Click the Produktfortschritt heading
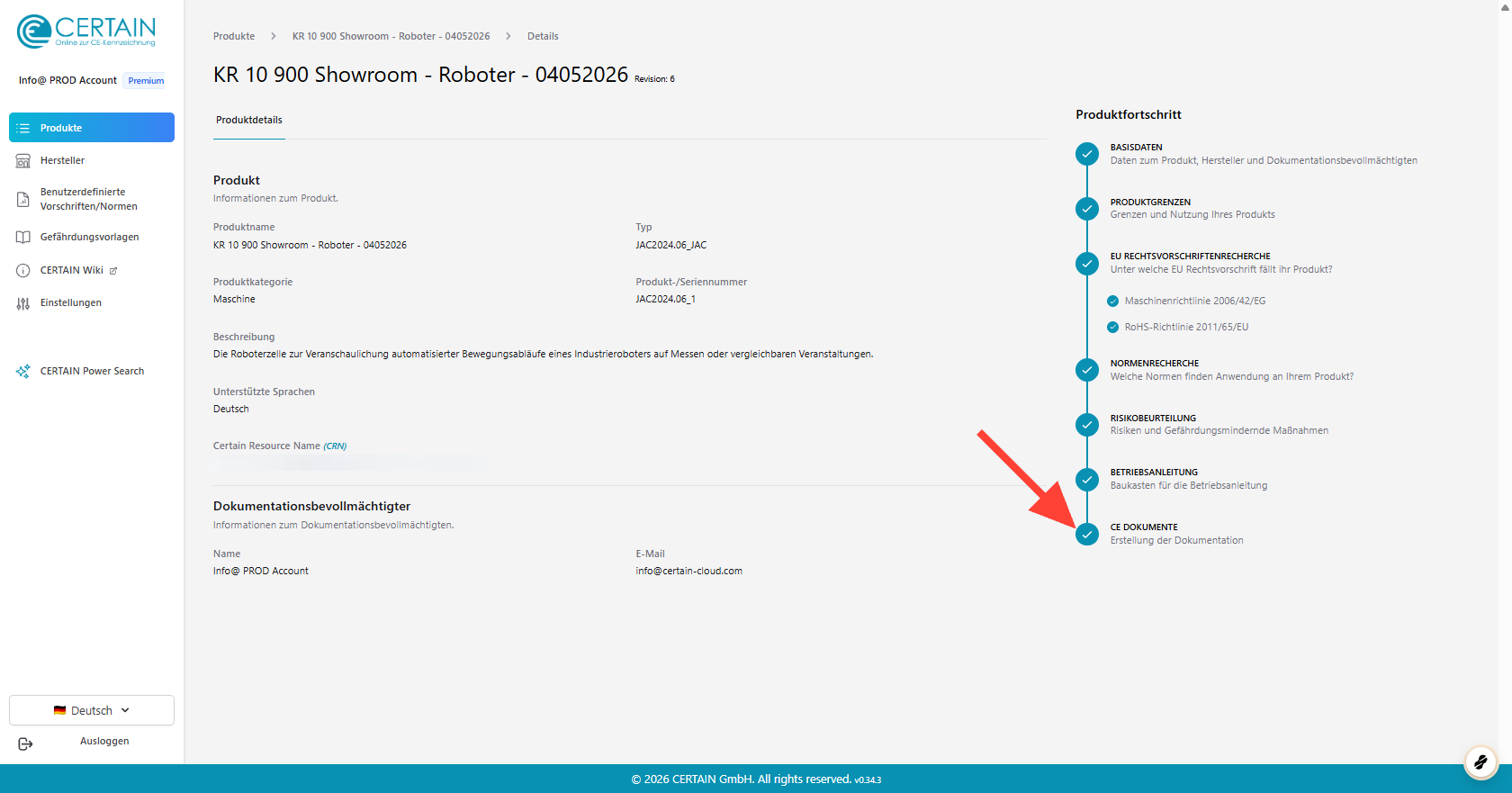This screenshot has height=793, width=1512. point(1129,114)
